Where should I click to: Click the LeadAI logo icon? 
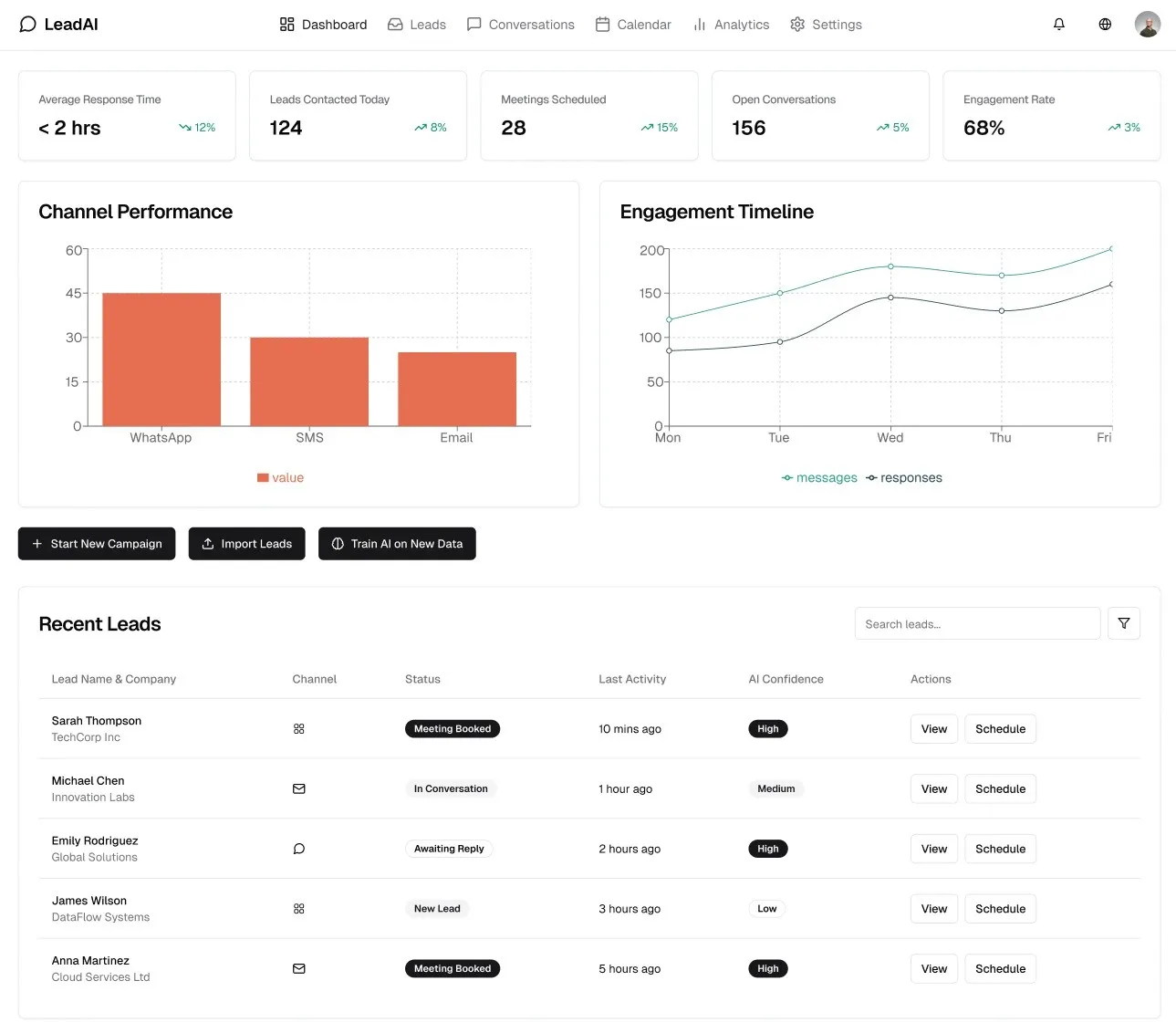pos(26,24)
